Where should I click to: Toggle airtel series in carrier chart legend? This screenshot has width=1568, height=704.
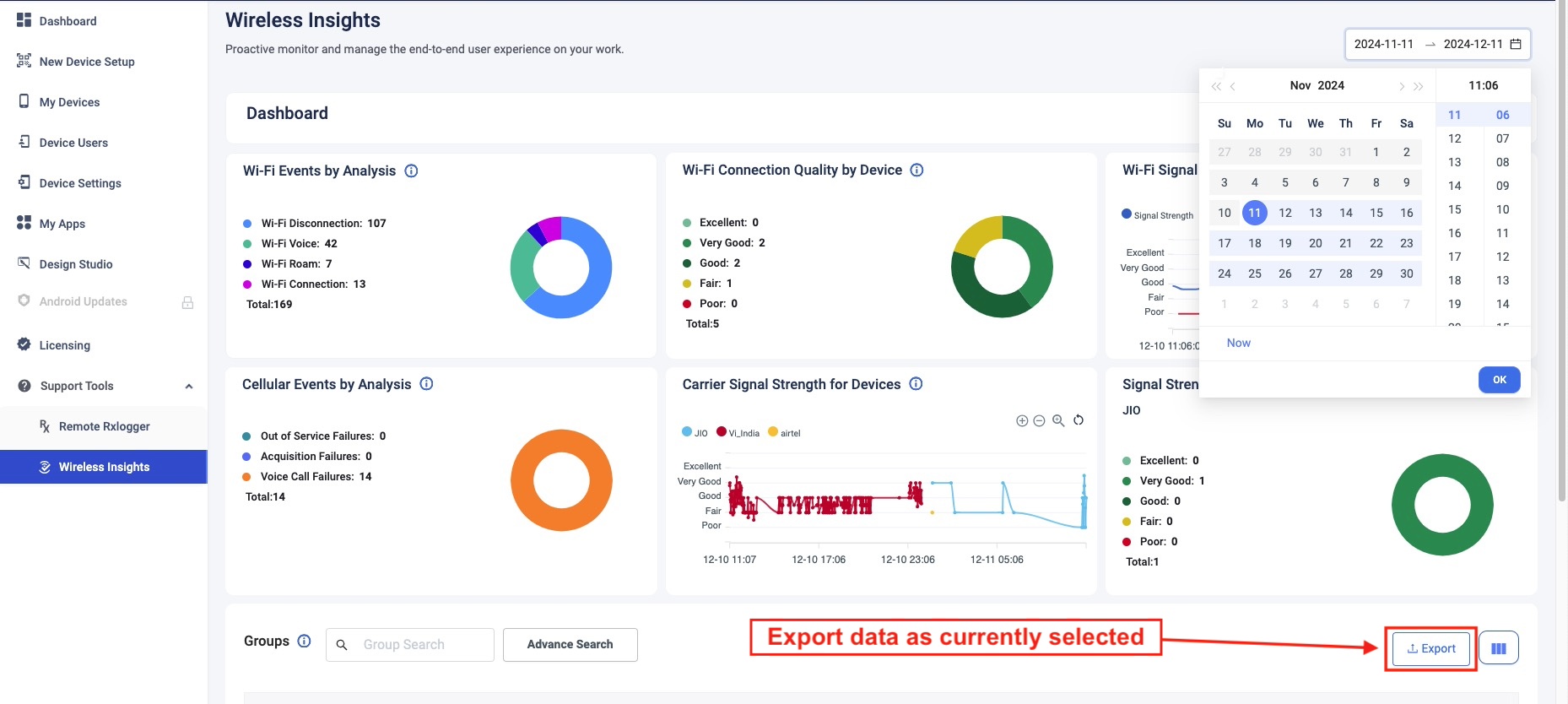(x=784, y=433)
